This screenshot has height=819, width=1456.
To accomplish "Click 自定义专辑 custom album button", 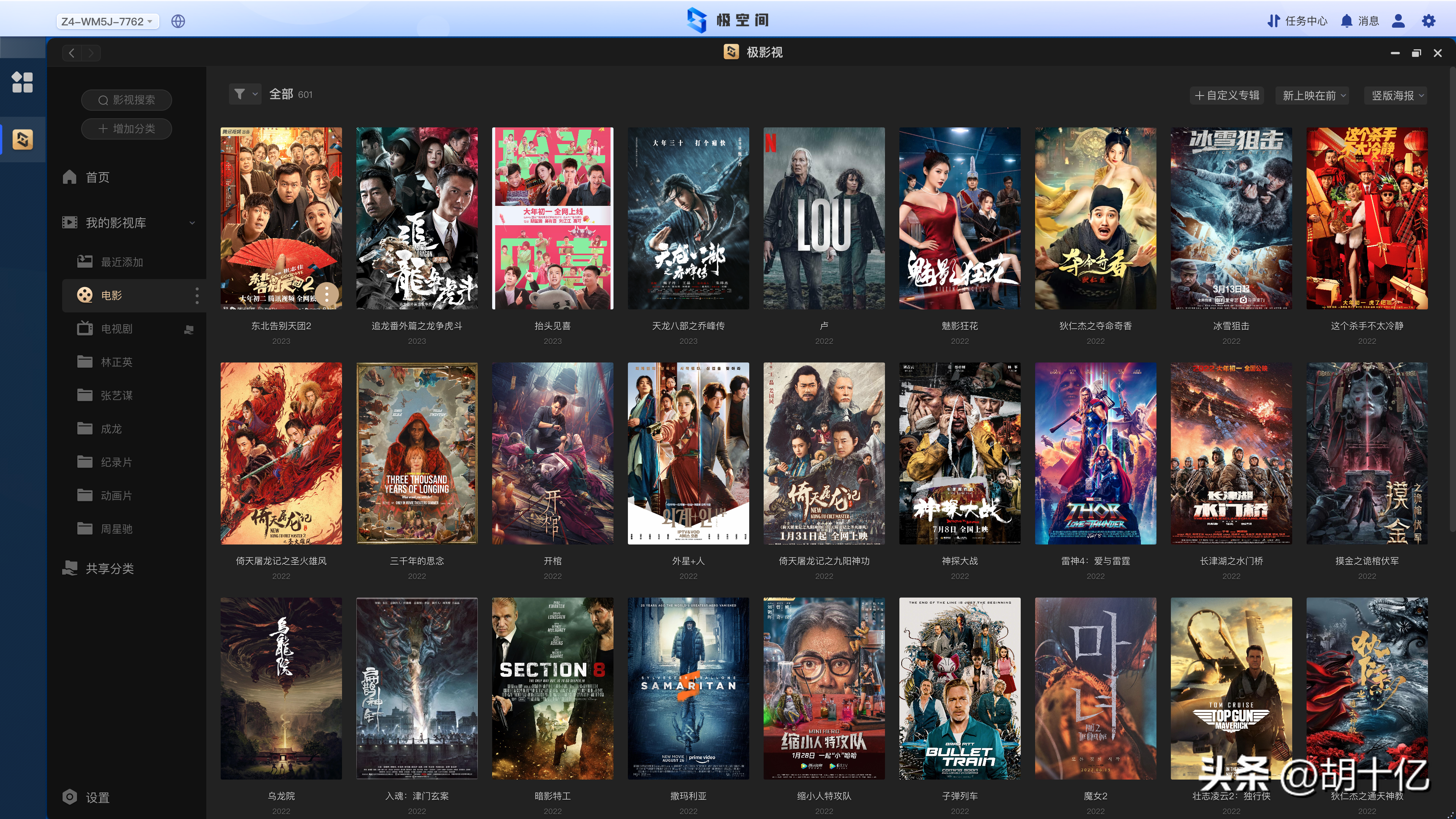I will tap(1227, 96).
